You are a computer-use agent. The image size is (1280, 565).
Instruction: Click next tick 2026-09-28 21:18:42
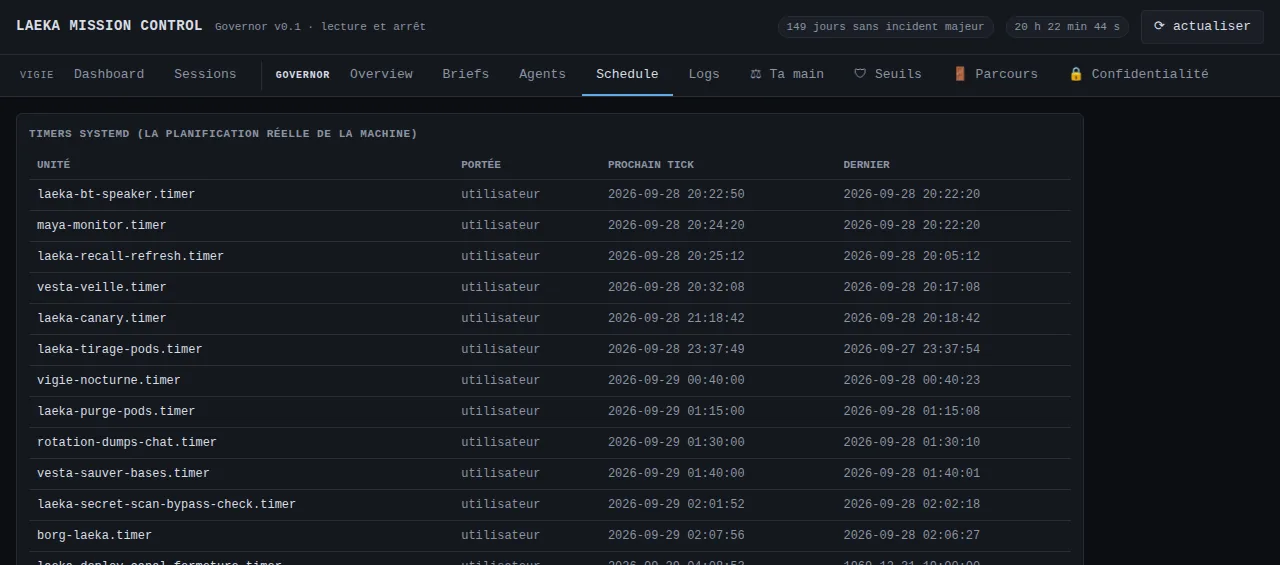[x=676, y=319]
